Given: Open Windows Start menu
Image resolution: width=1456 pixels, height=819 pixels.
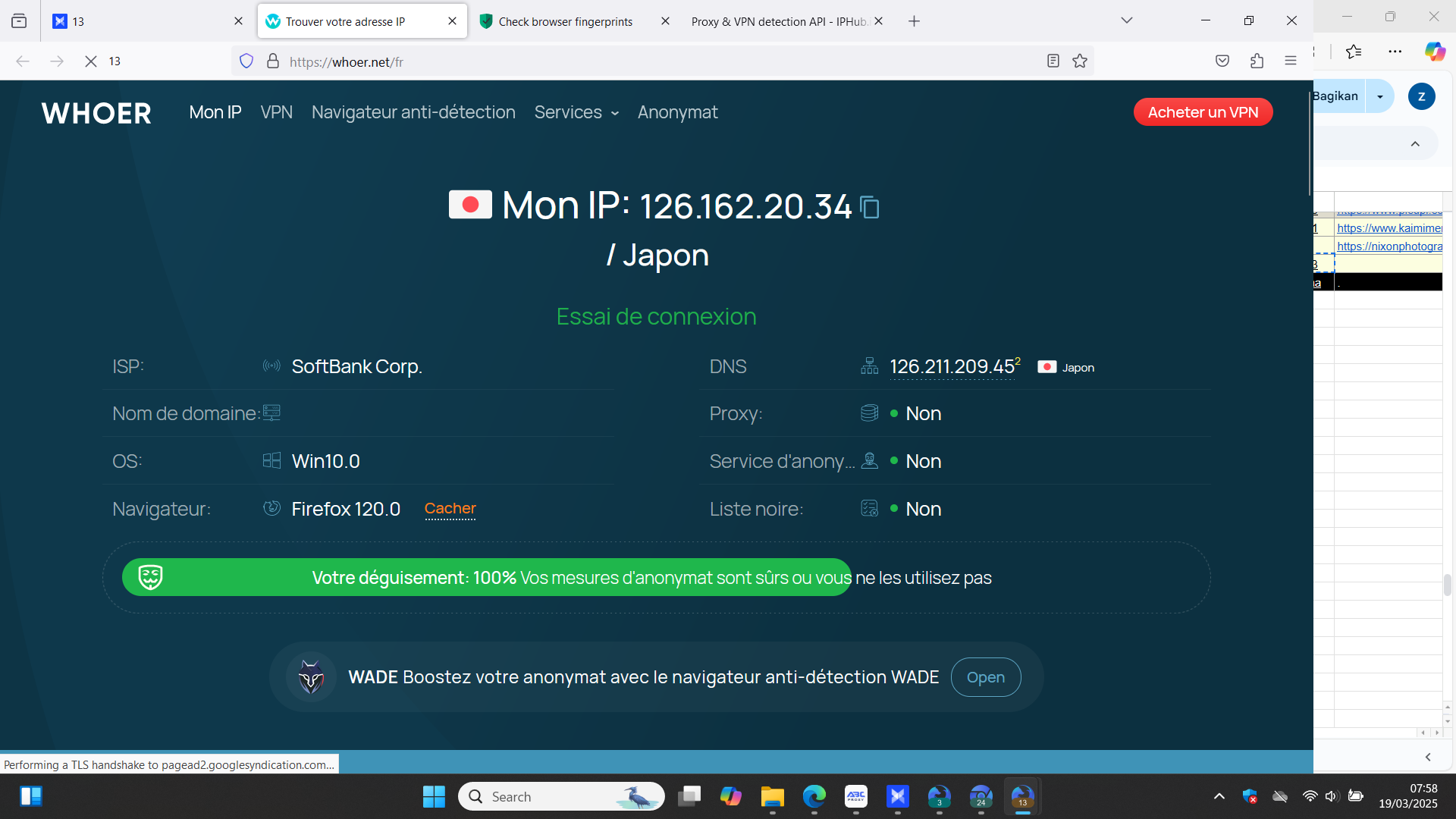Looking at the screenshot, I should (434, 796).
